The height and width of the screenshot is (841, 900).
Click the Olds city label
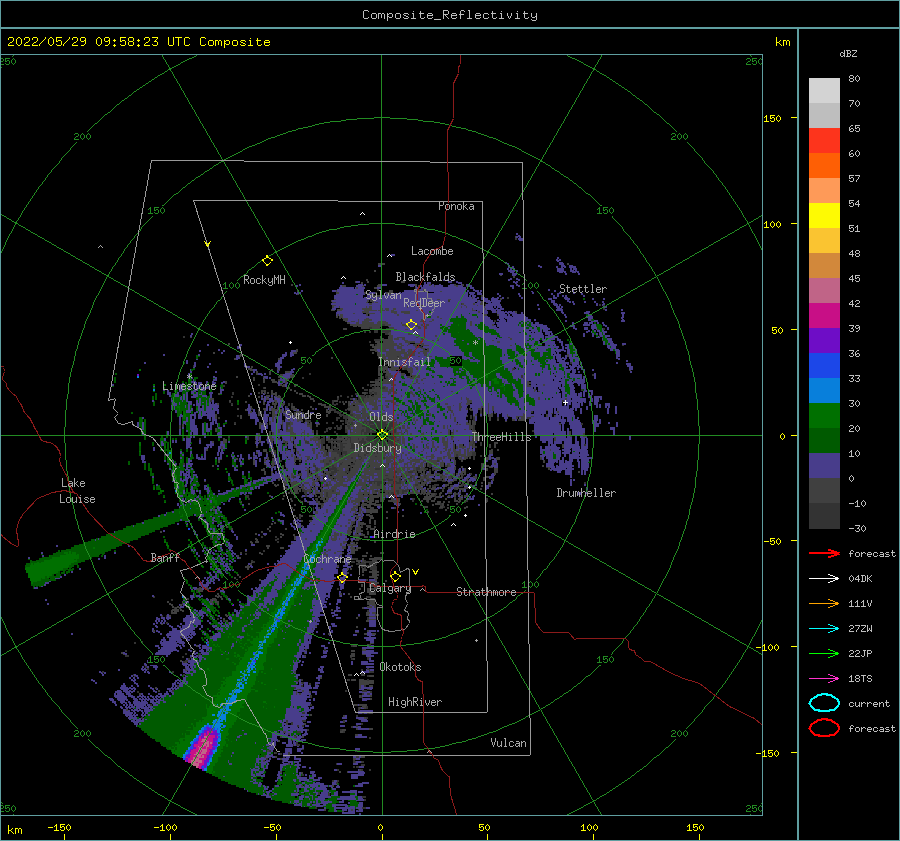(381, 417)
